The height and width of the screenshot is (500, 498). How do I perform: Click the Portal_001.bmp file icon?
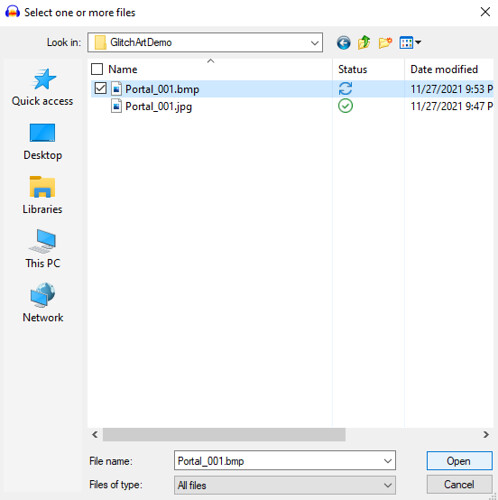(x=116, y=89)
